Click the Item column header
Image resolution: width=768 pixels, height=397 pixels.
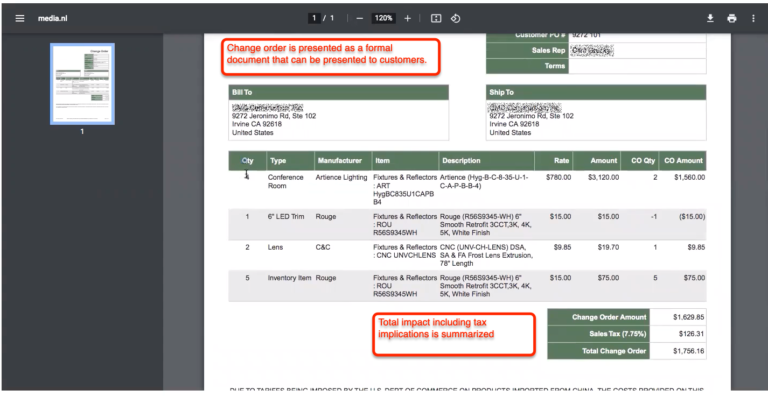[x=405, y=161]
